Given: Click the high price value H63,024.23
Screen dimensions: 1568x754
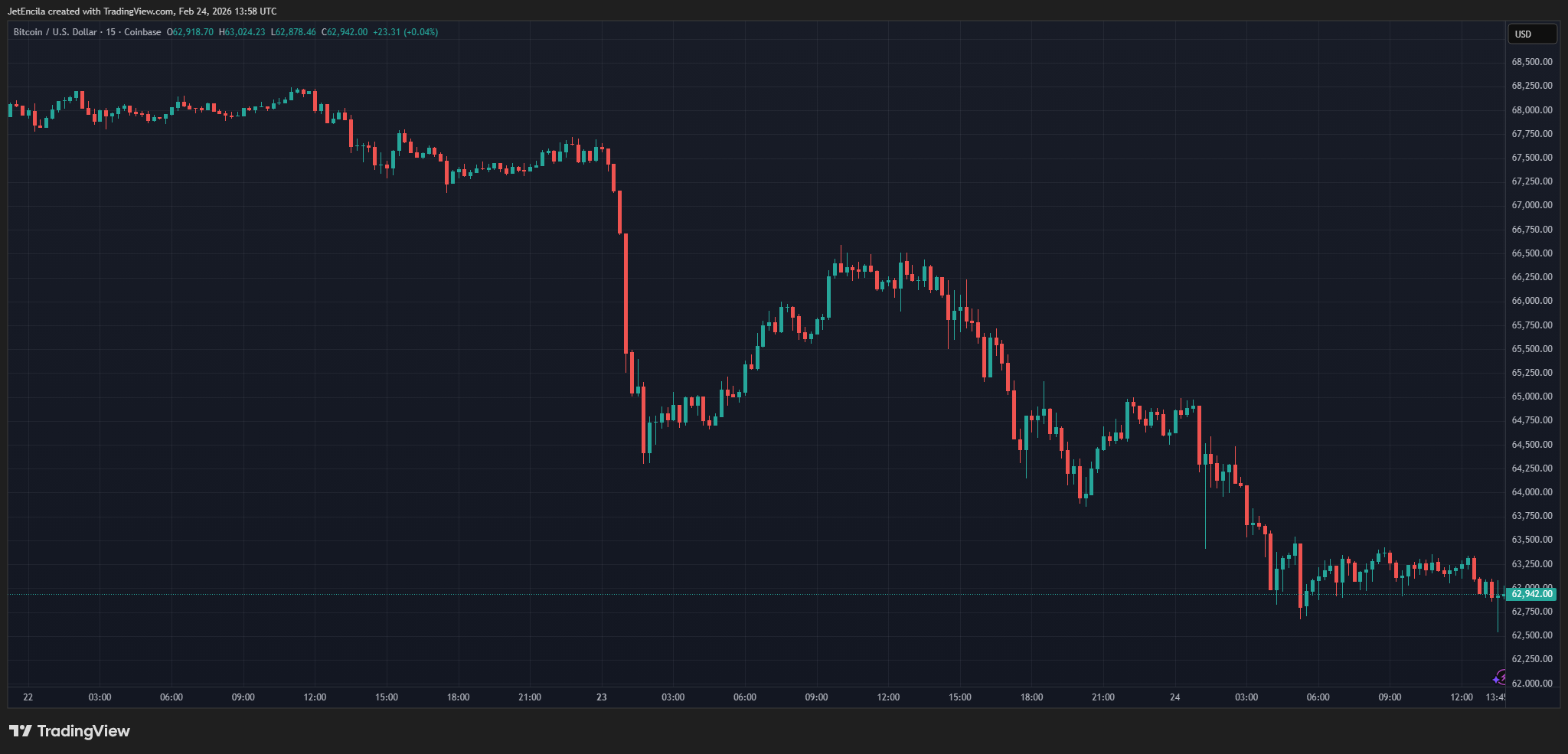Looking at the screenshot, I should coord(242,32).
